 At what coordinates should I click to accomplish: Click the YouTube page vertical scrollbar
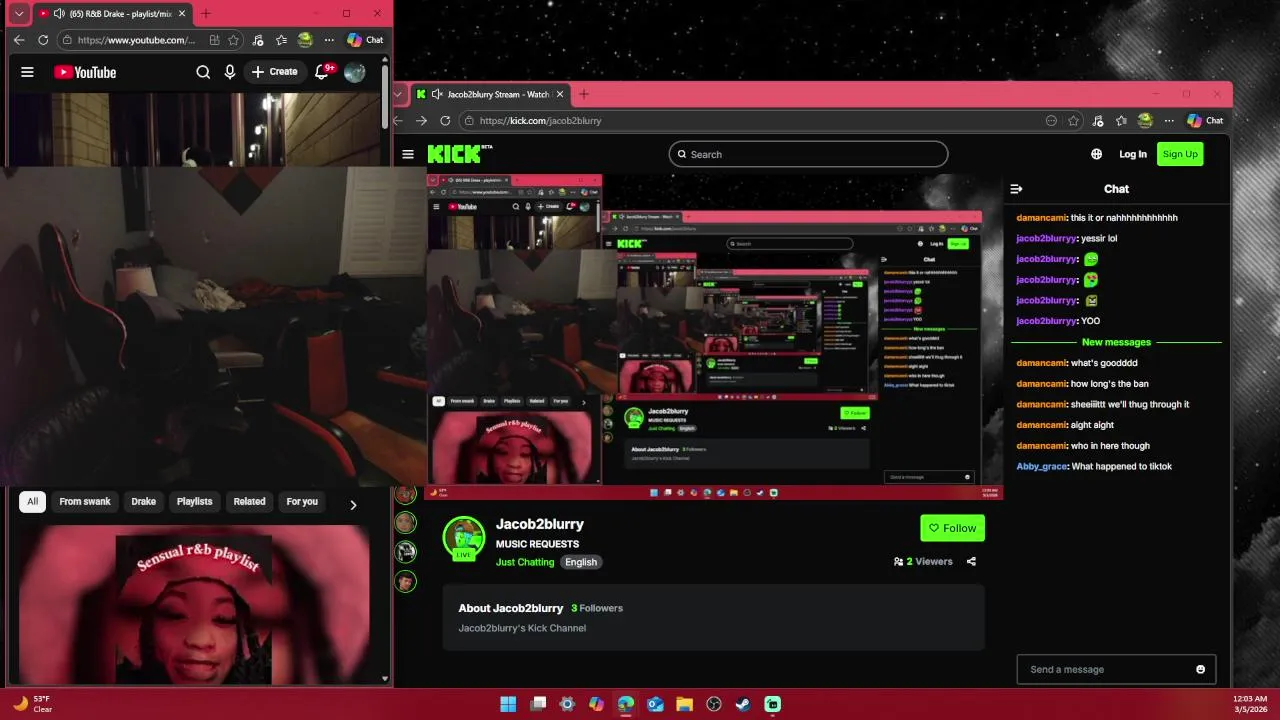[386, 95]
